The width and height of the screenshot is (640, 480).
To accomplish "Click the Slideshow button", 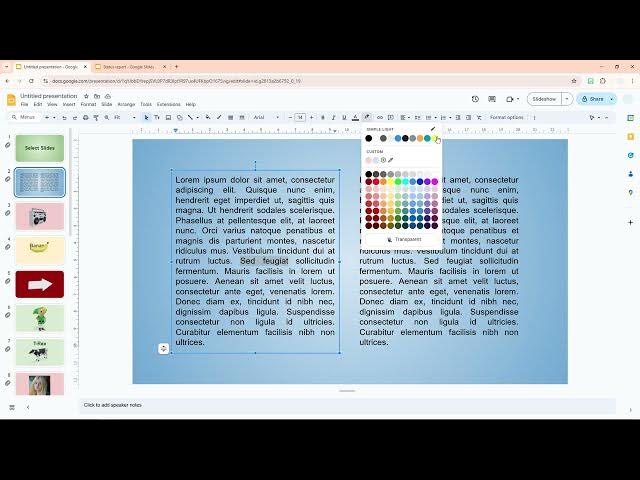I will coord(544,99).
